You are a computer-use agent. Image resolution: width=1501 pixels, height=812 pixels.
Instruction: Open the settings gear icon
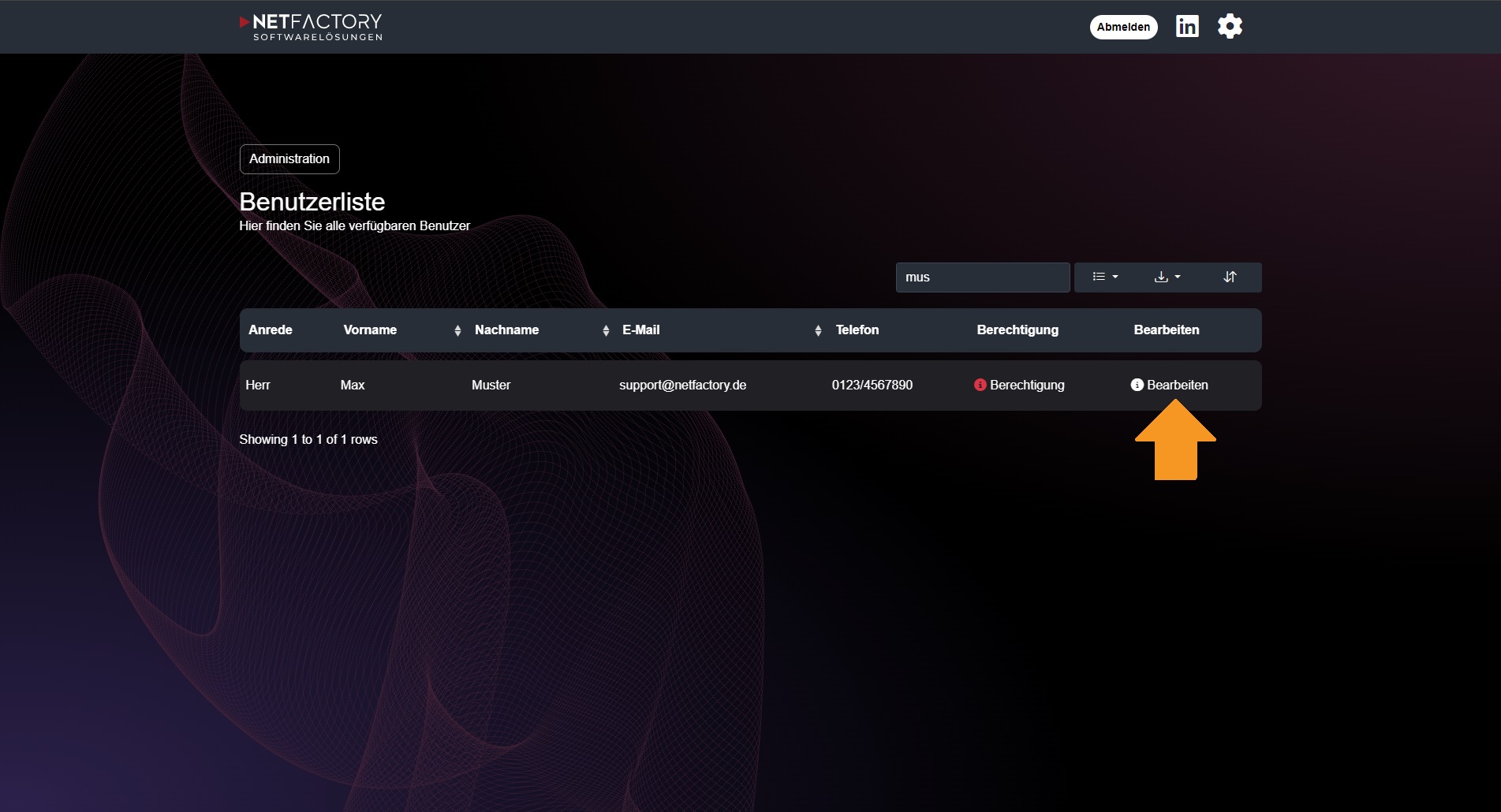click(x=1230, y=27)
